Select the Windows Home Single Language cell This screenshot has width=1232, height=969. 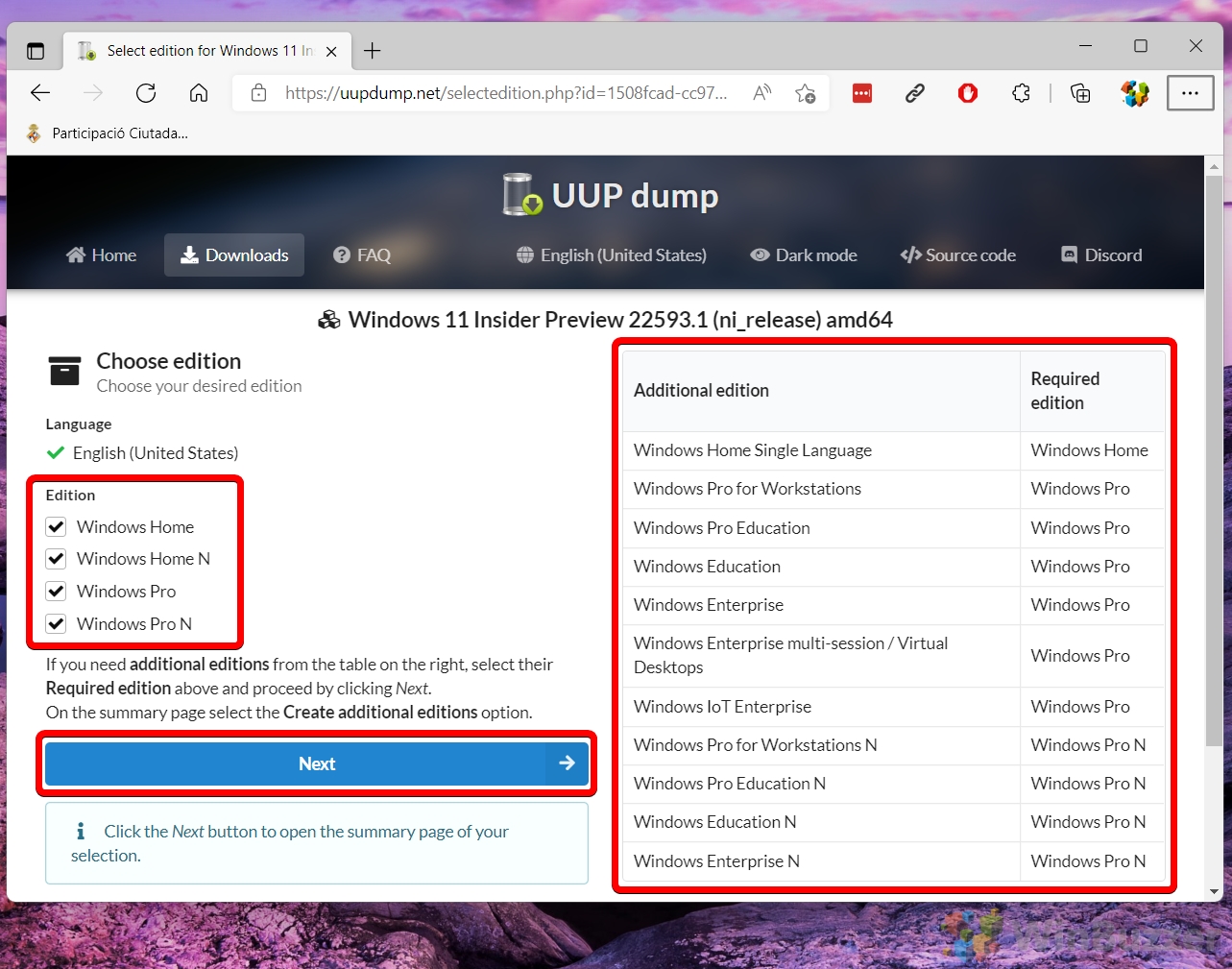pos(821,450)
